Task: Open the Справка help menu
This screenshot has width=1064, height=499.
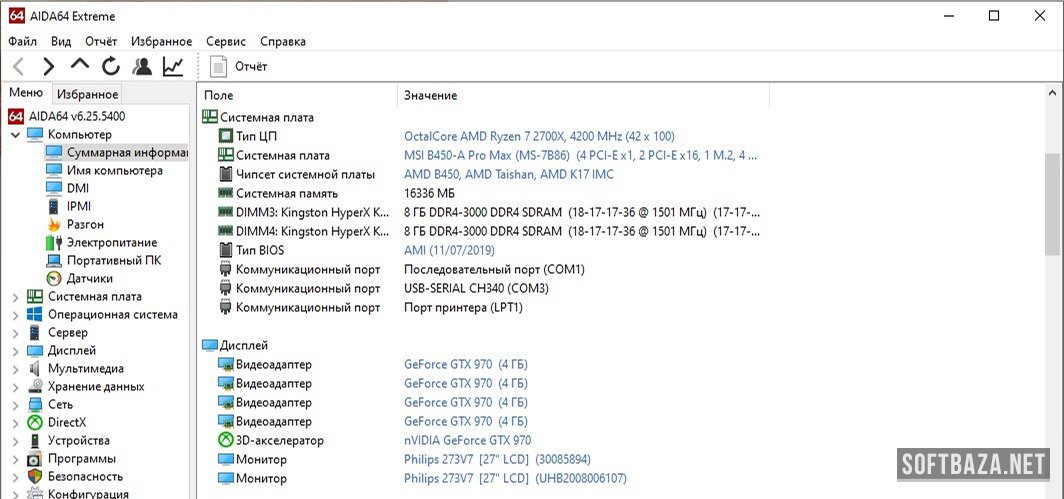Action: (282, 41)
